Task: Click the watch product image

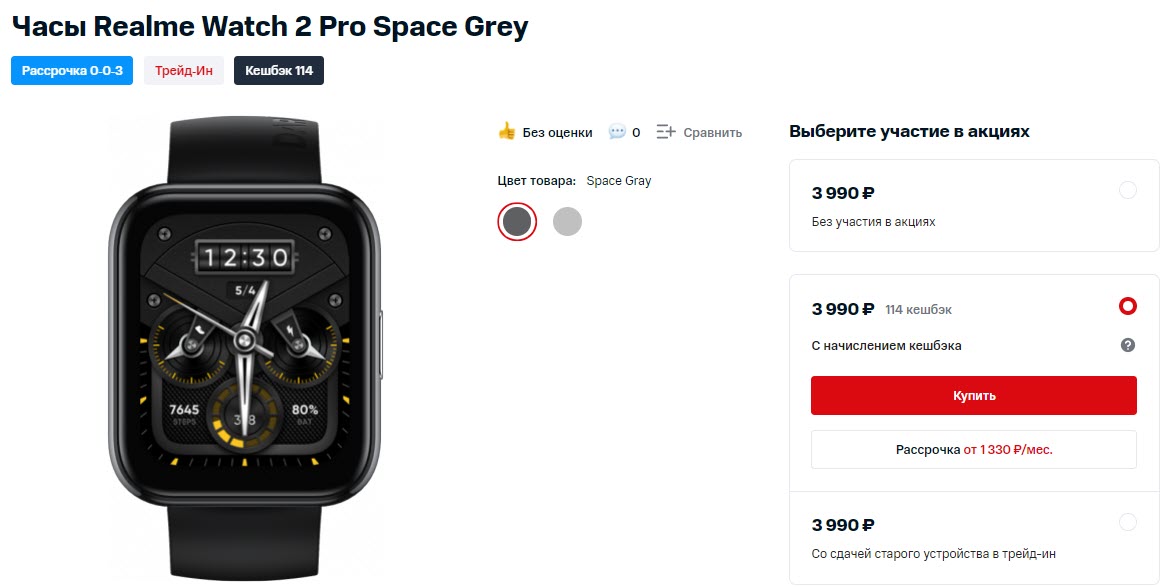Action: click(245, 340)
